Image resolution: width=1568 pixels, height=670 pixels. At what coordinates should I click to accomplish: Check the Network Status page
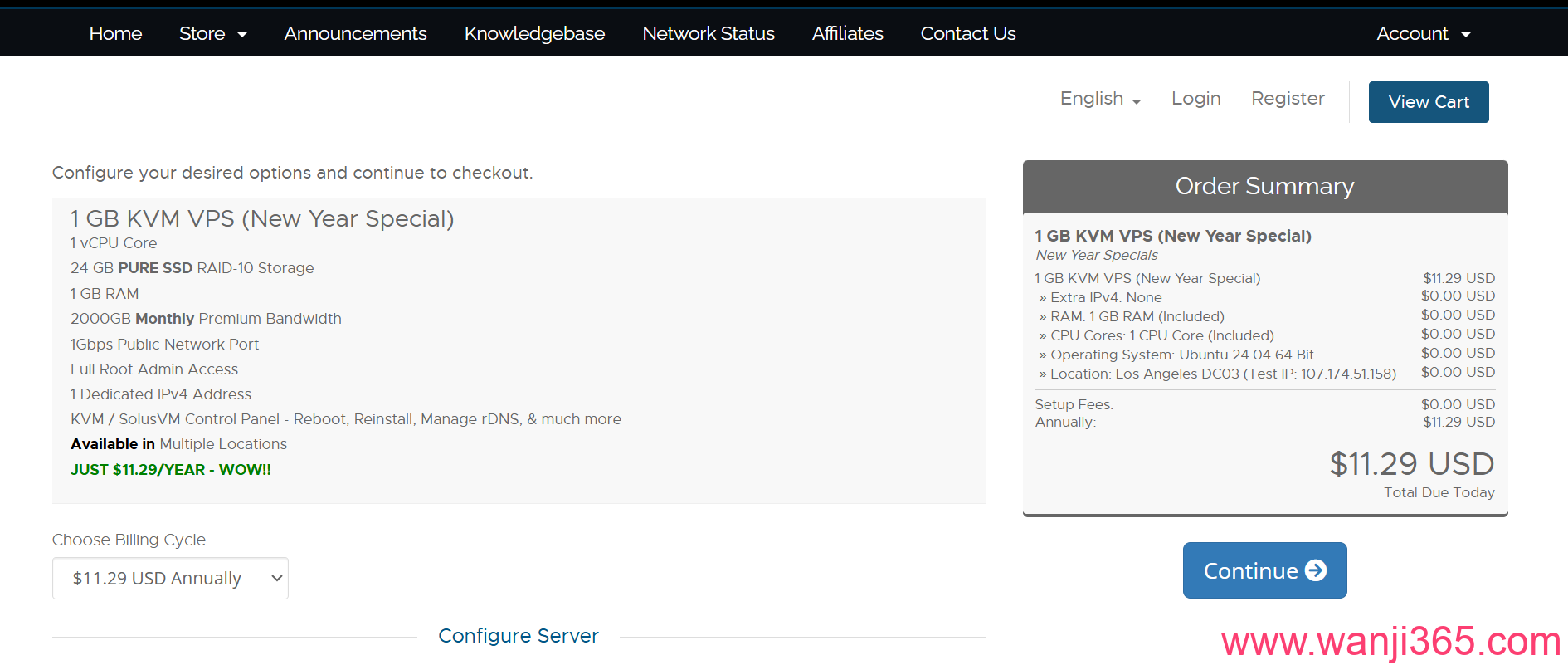pos(708,33)
